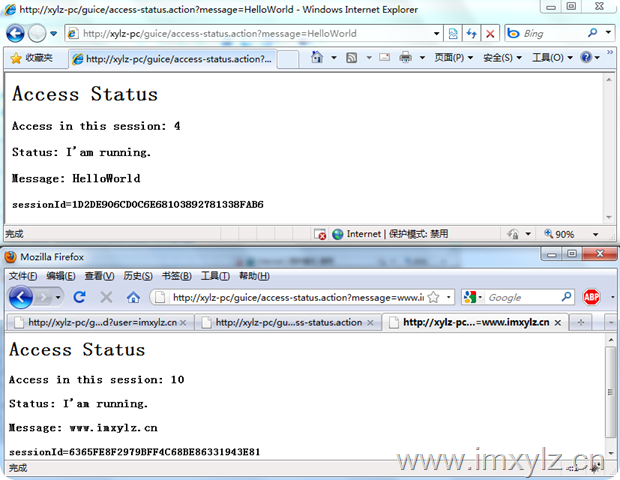Click the IE print icon
The image size is (620, 480).
406,58
